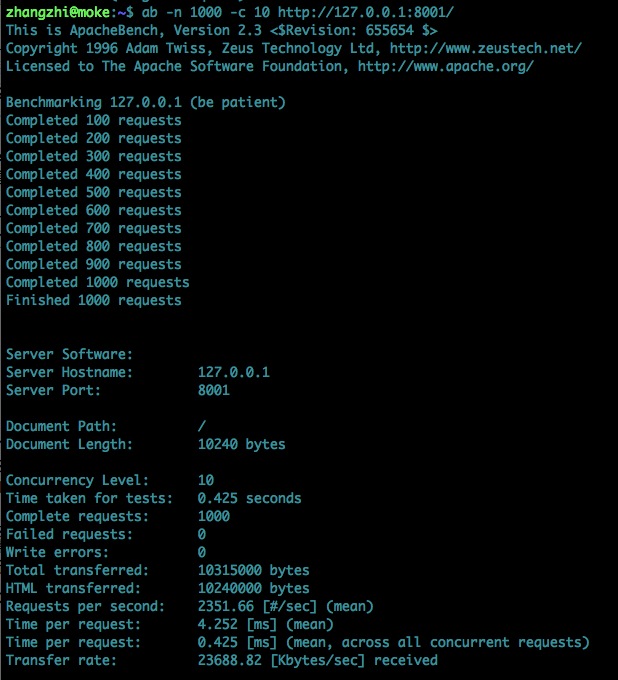Viewport: 618px width, 680px height.
Task: Click the Finished 1000 requests line
Action: click(94, 300)
